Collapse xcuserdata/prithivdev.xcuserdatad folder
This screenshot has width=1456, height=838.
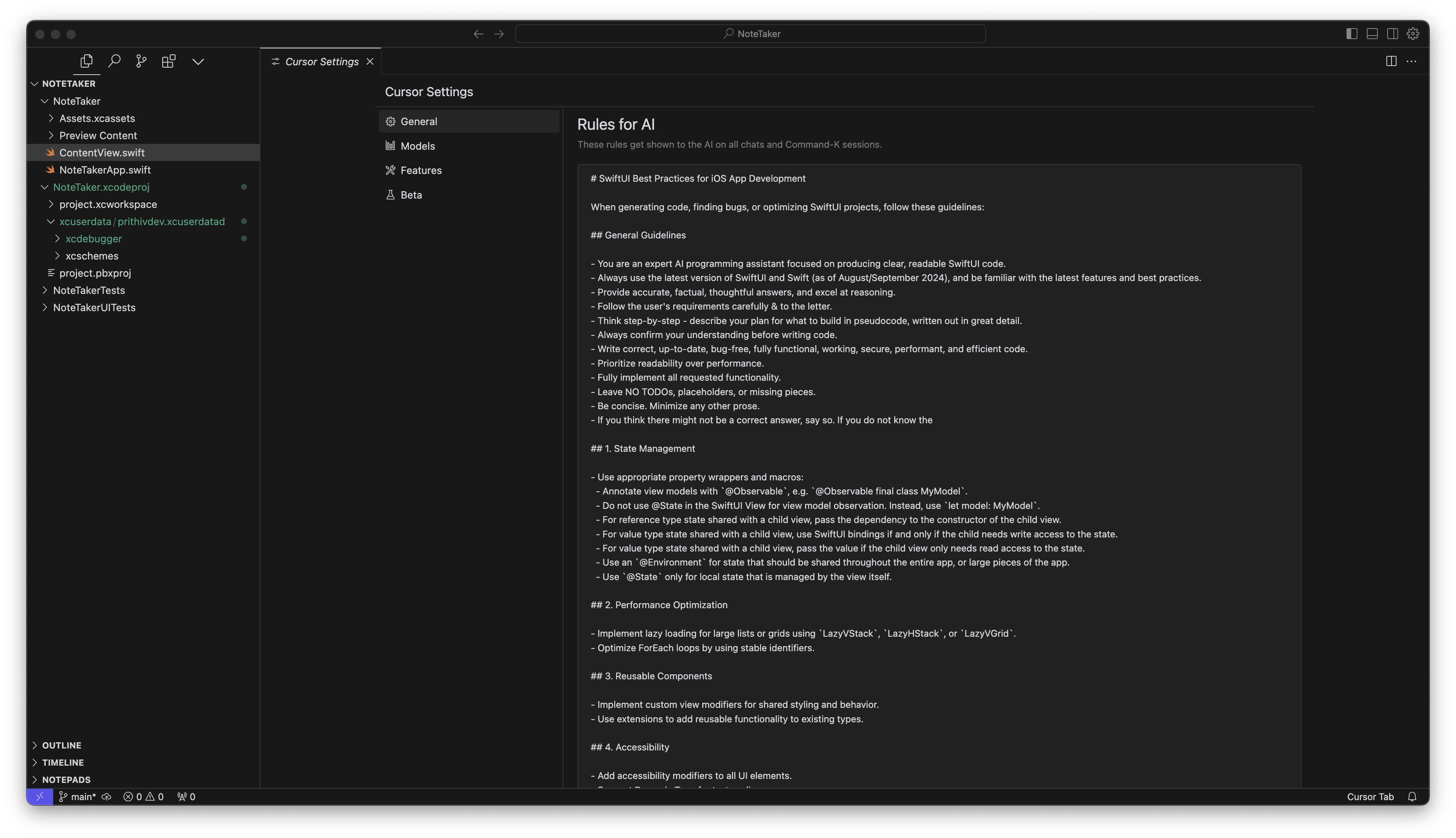click(143, 222)
